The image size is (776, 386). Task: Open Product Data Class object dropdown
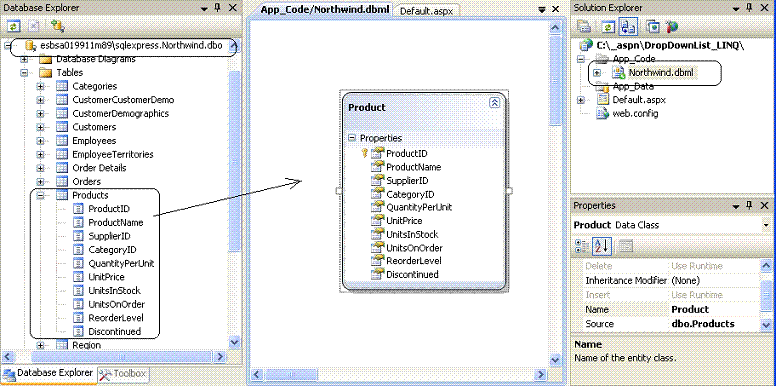(x=766, y=225)
